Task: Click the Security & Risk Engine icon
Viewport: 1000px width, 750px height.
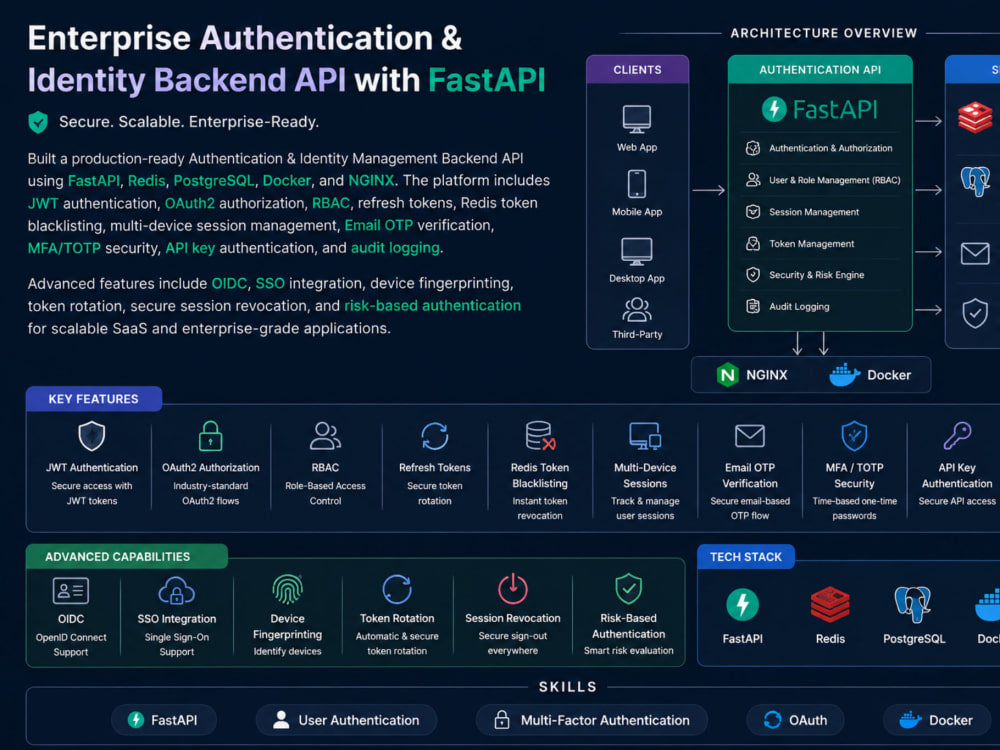Action: tap(753, 275)
